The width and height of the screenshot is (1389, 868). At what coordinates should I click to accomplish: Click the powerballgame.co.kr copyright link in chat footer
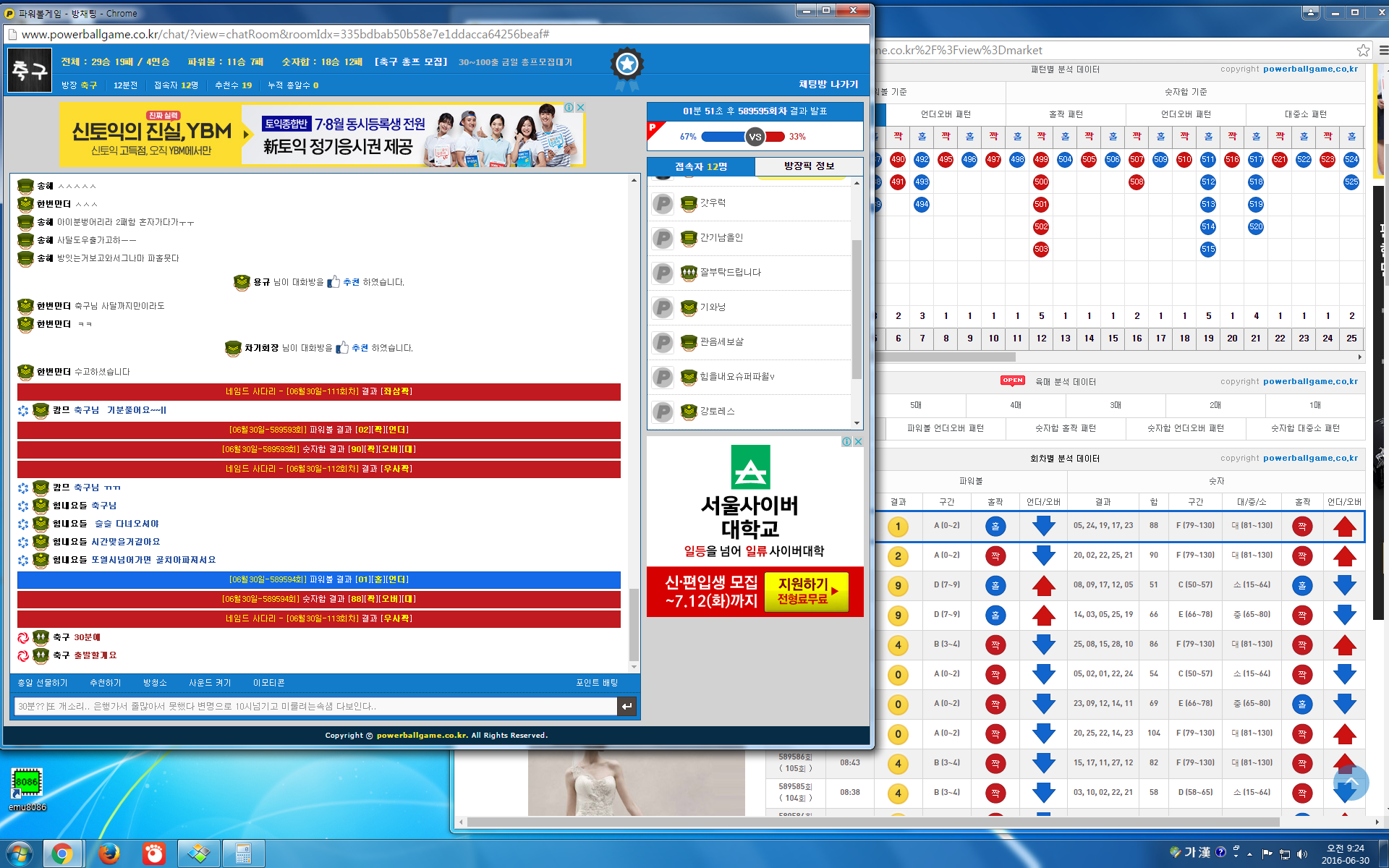click(422, 735)
